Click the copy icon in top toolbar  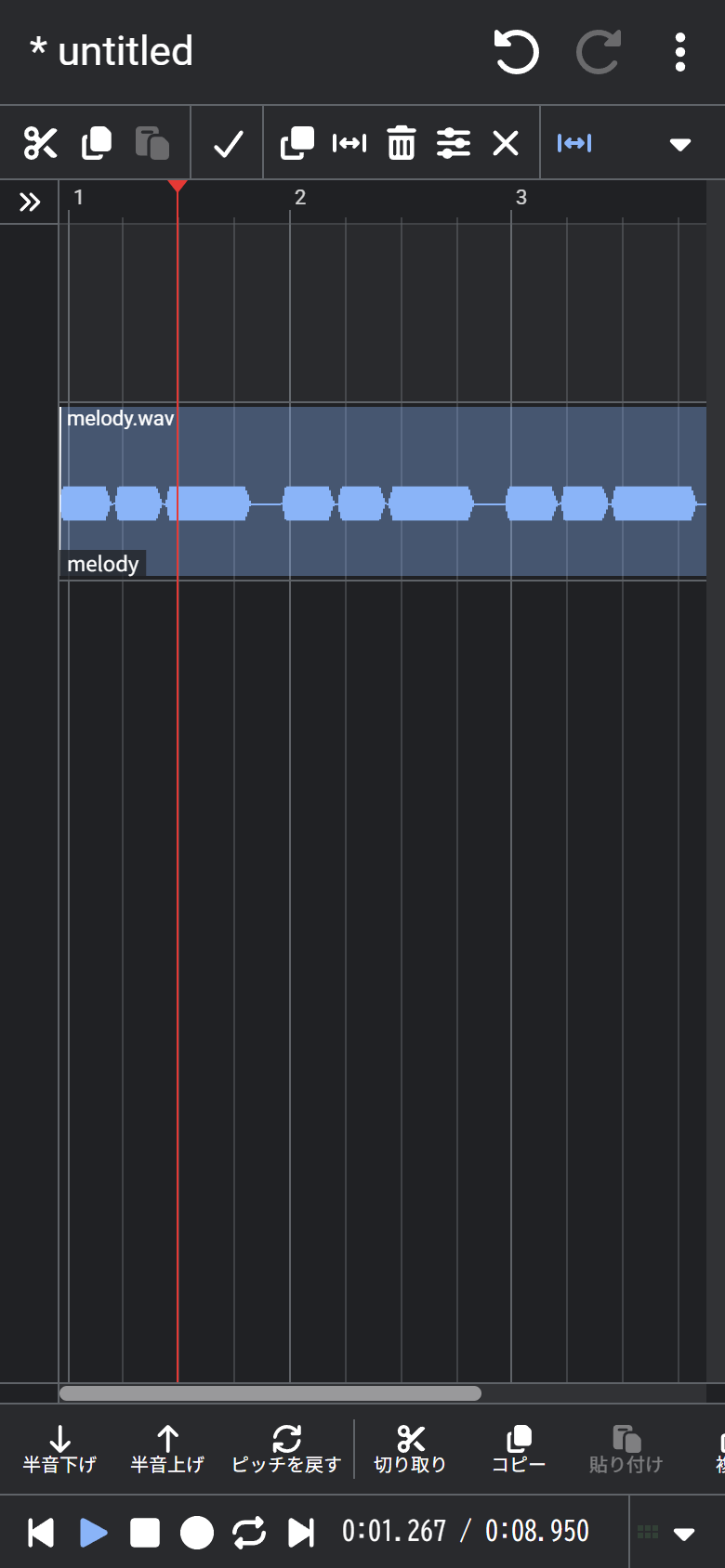(97, 143)
